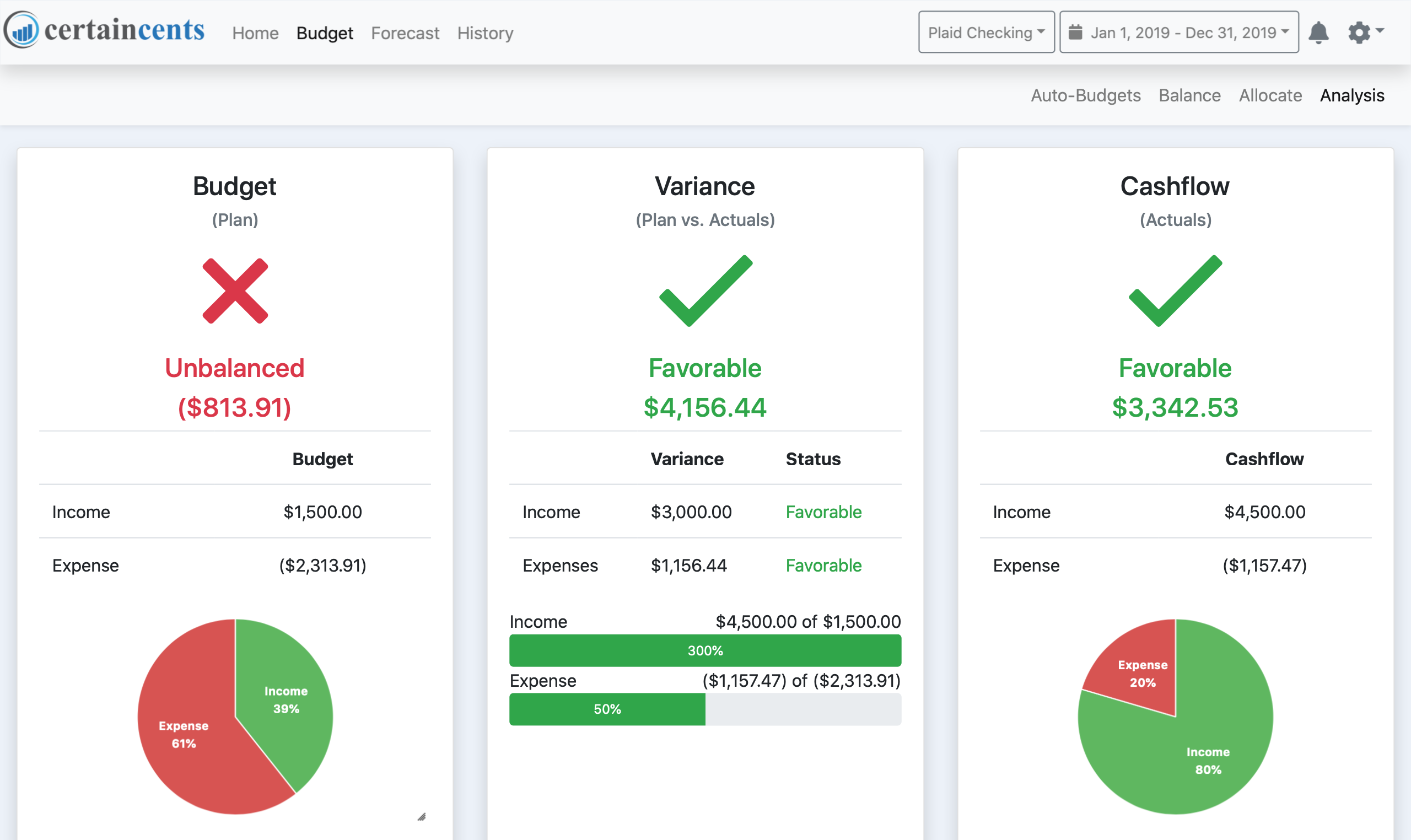1411x840 pixels.
Task: Switch to the Auto-Budgets tab
Action: (x=1085, y=95)
